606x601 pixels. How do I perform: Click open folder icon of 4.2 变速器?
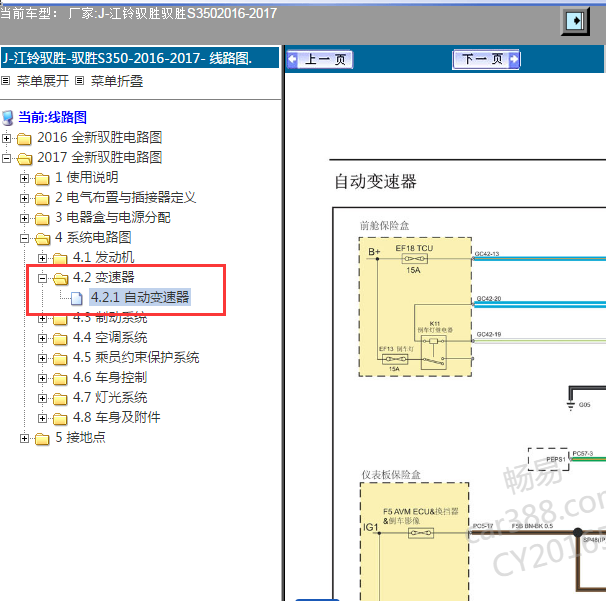click(x=60, y=279)
